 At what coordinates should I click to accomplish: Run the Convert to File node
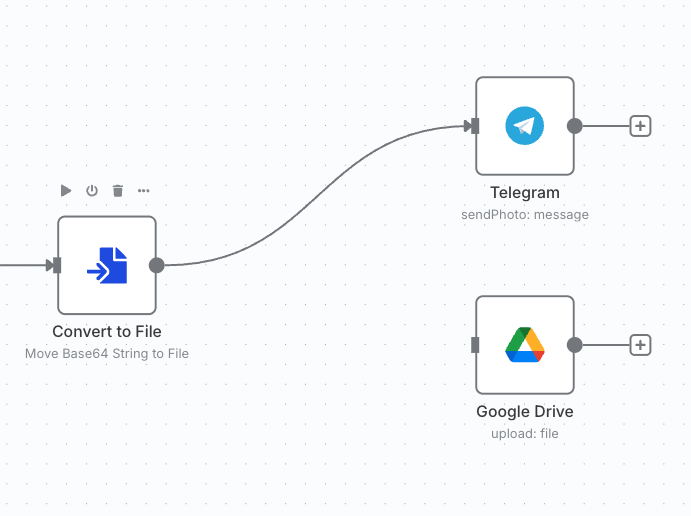pyautogui.click(x=66, y=191)
